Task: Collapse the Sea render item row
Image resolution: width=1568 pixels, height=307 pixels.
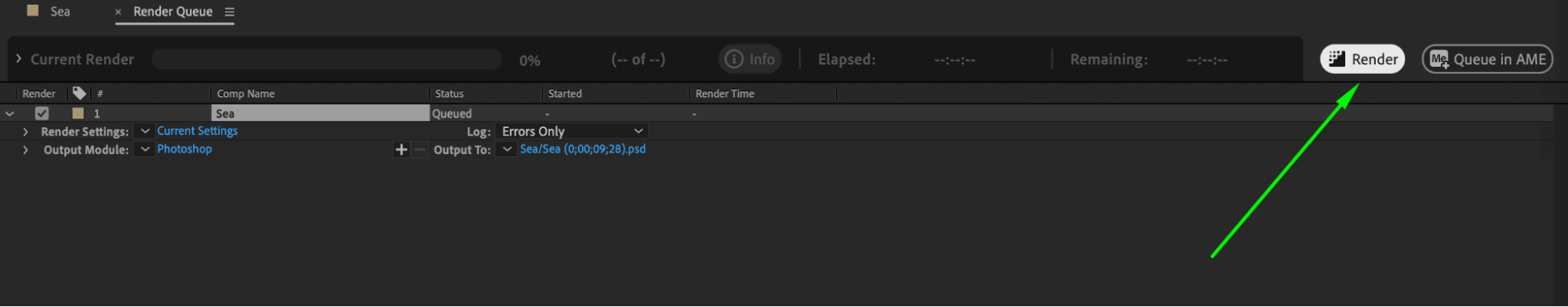Action: click(x=9, y=113)
